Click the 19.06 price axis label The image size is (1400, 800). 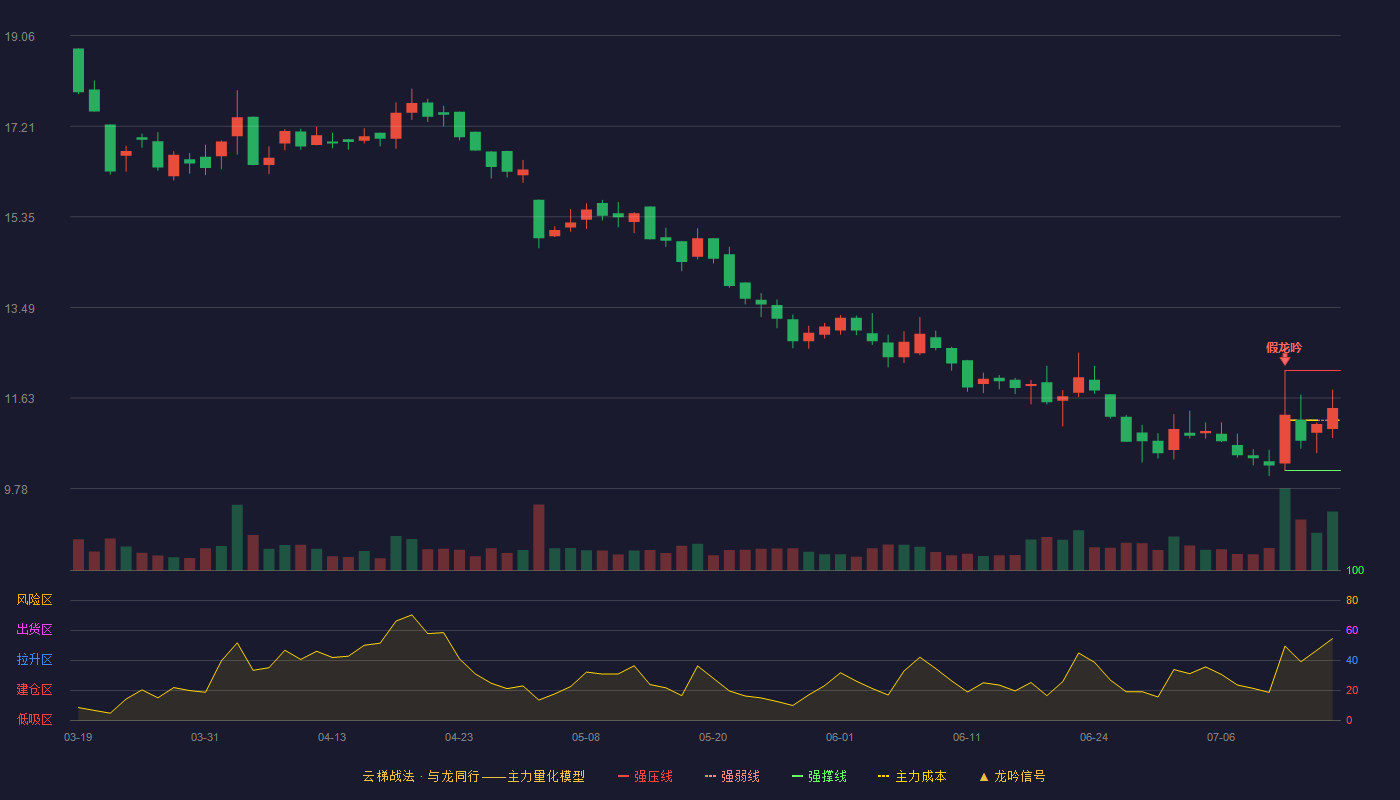(19, 36)
